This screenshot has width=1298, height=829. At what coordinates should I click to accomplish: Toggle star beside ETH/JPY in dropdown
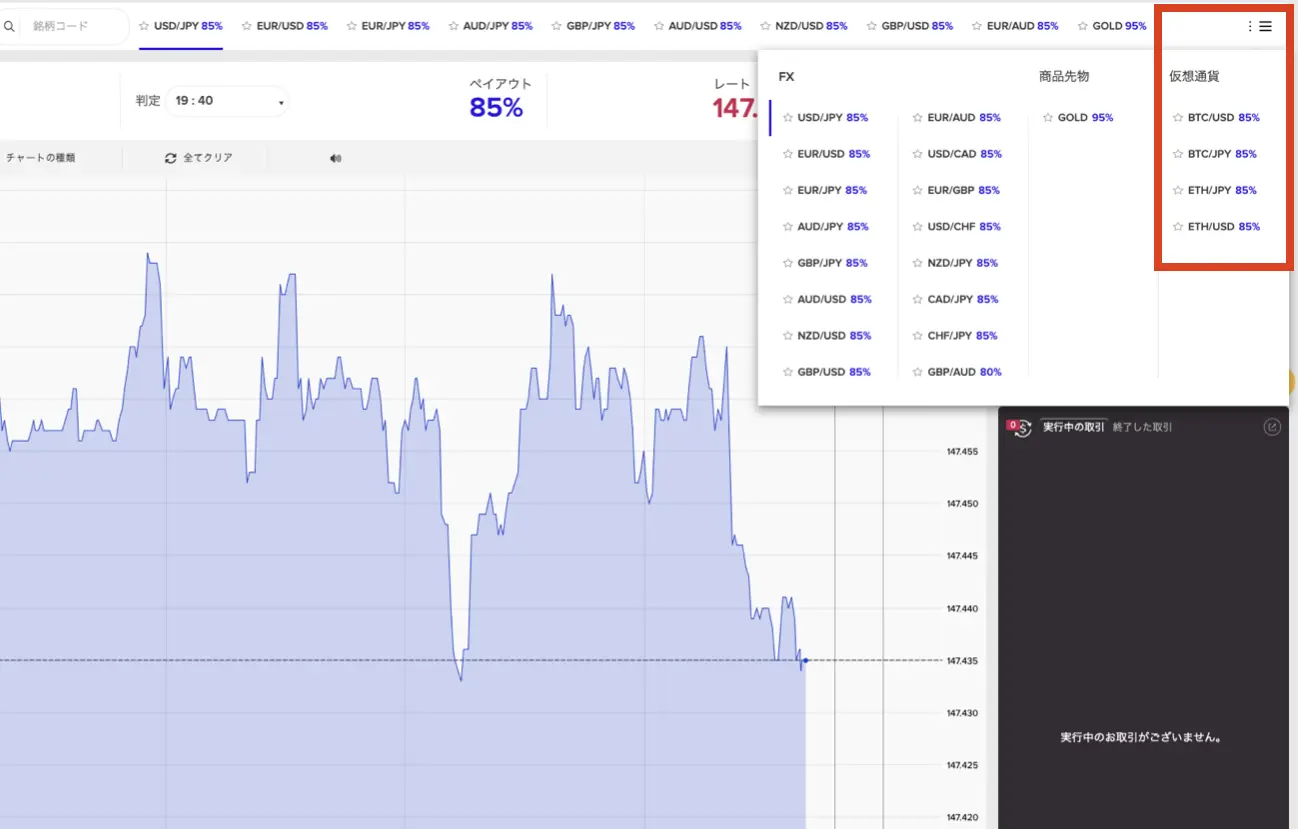(1178, 190)
